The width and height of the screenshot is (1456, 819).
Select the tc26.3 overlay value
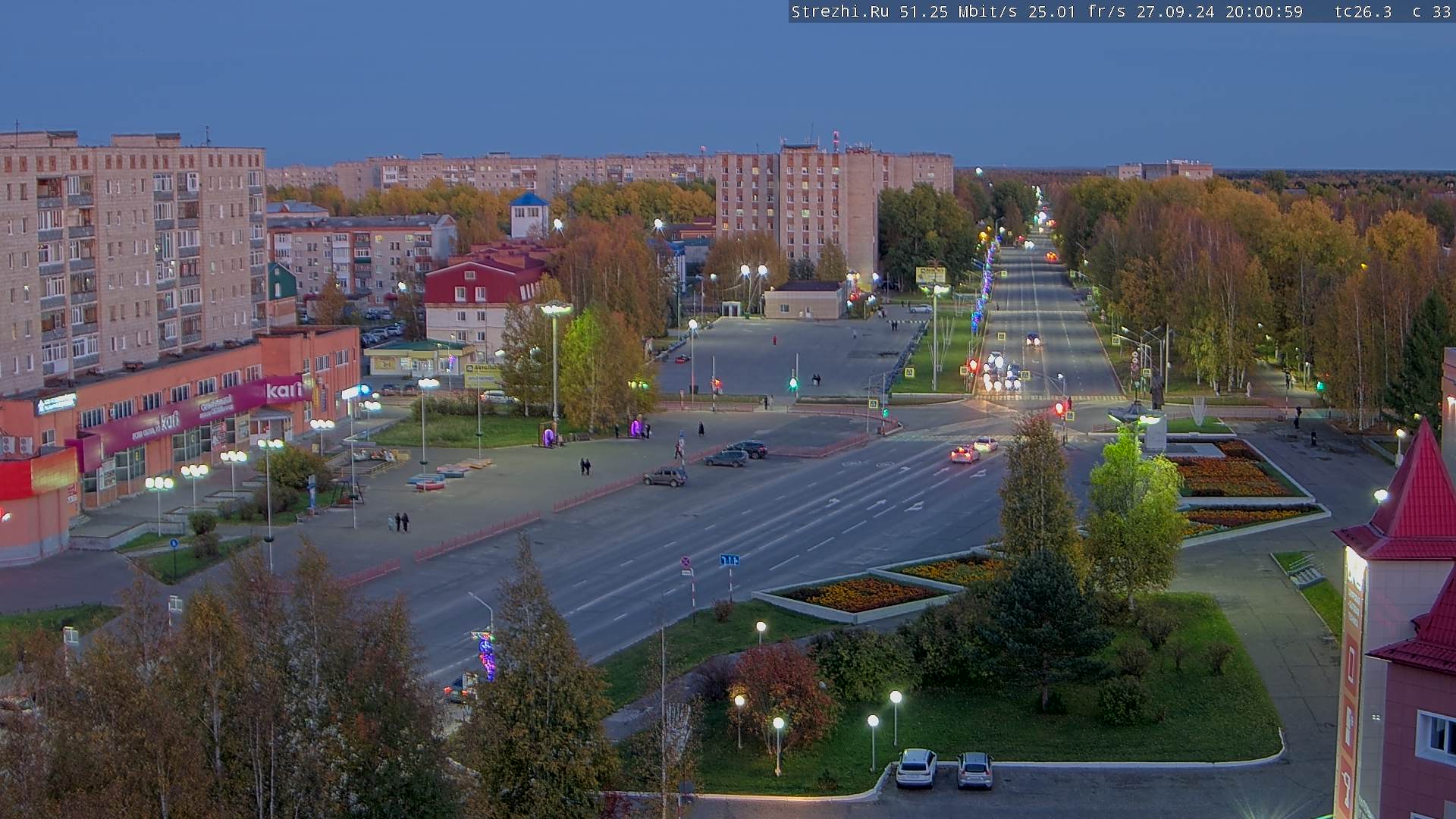(x=1363, y=12)
